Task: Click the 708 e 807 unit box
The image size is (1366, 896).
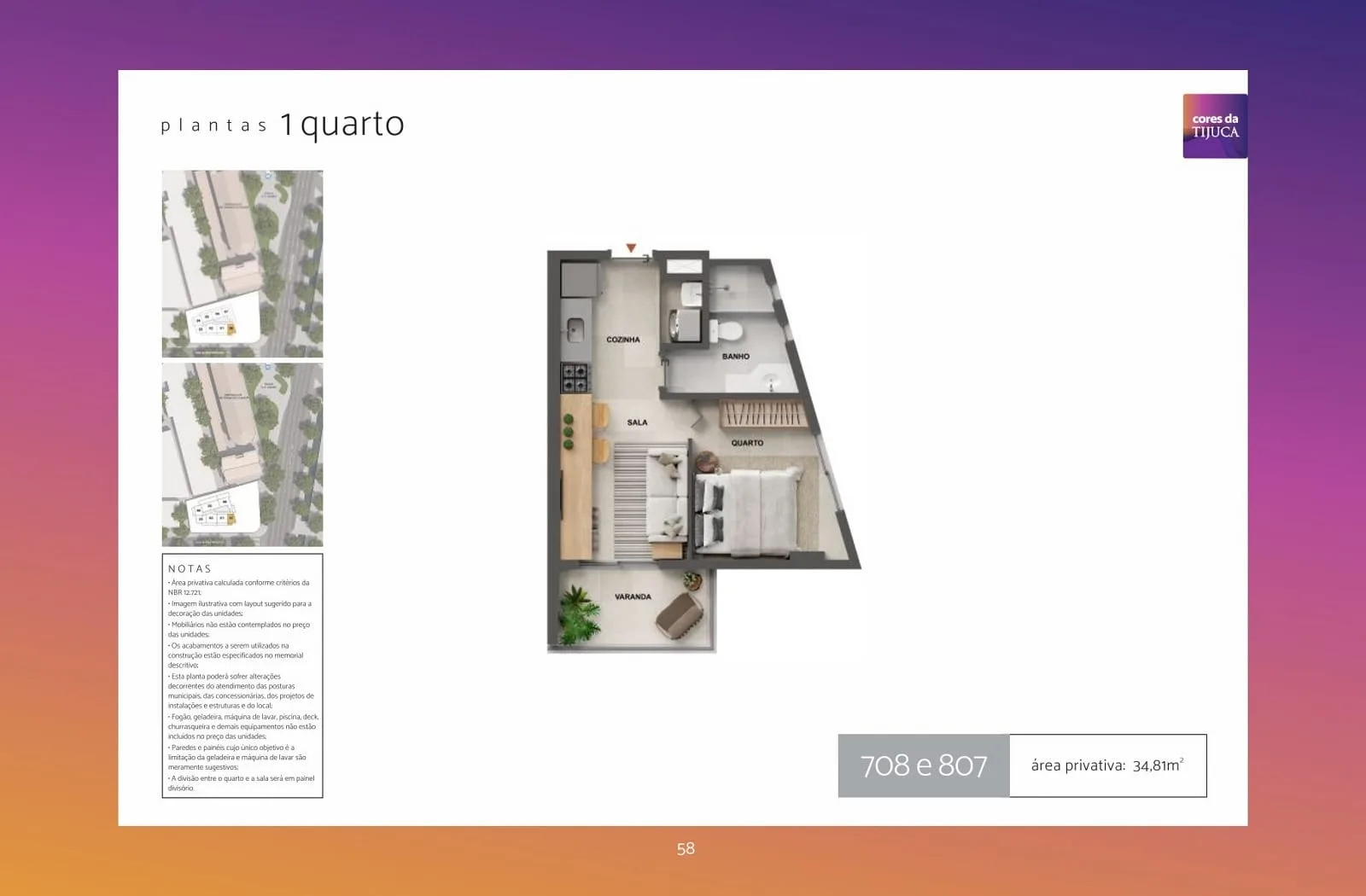Action: click(924, 765)
